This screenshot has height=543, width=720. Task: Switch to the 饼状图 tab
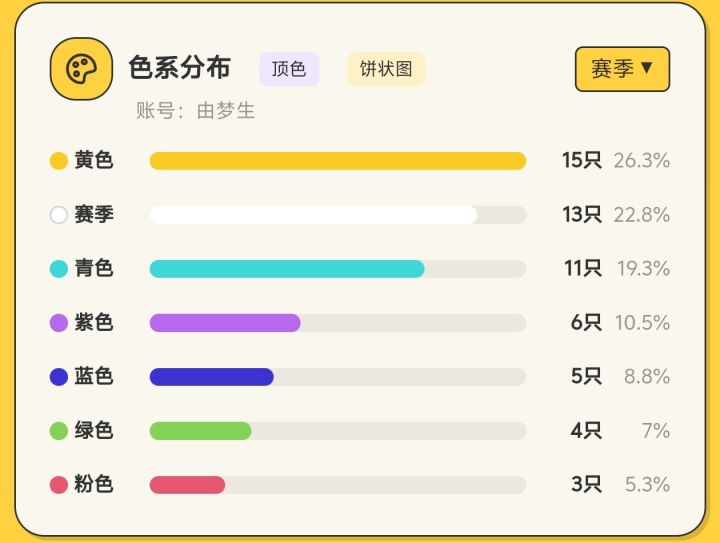[386, 69]
